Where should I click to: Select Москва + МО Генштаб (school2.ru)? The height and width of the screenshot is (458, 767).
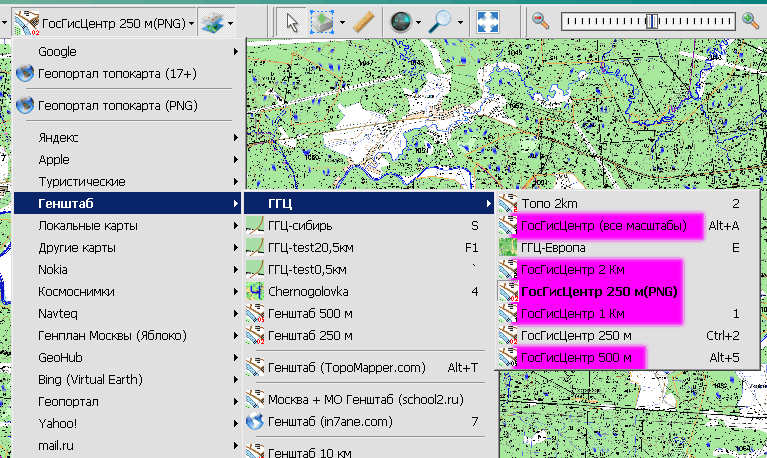[369, 399]
